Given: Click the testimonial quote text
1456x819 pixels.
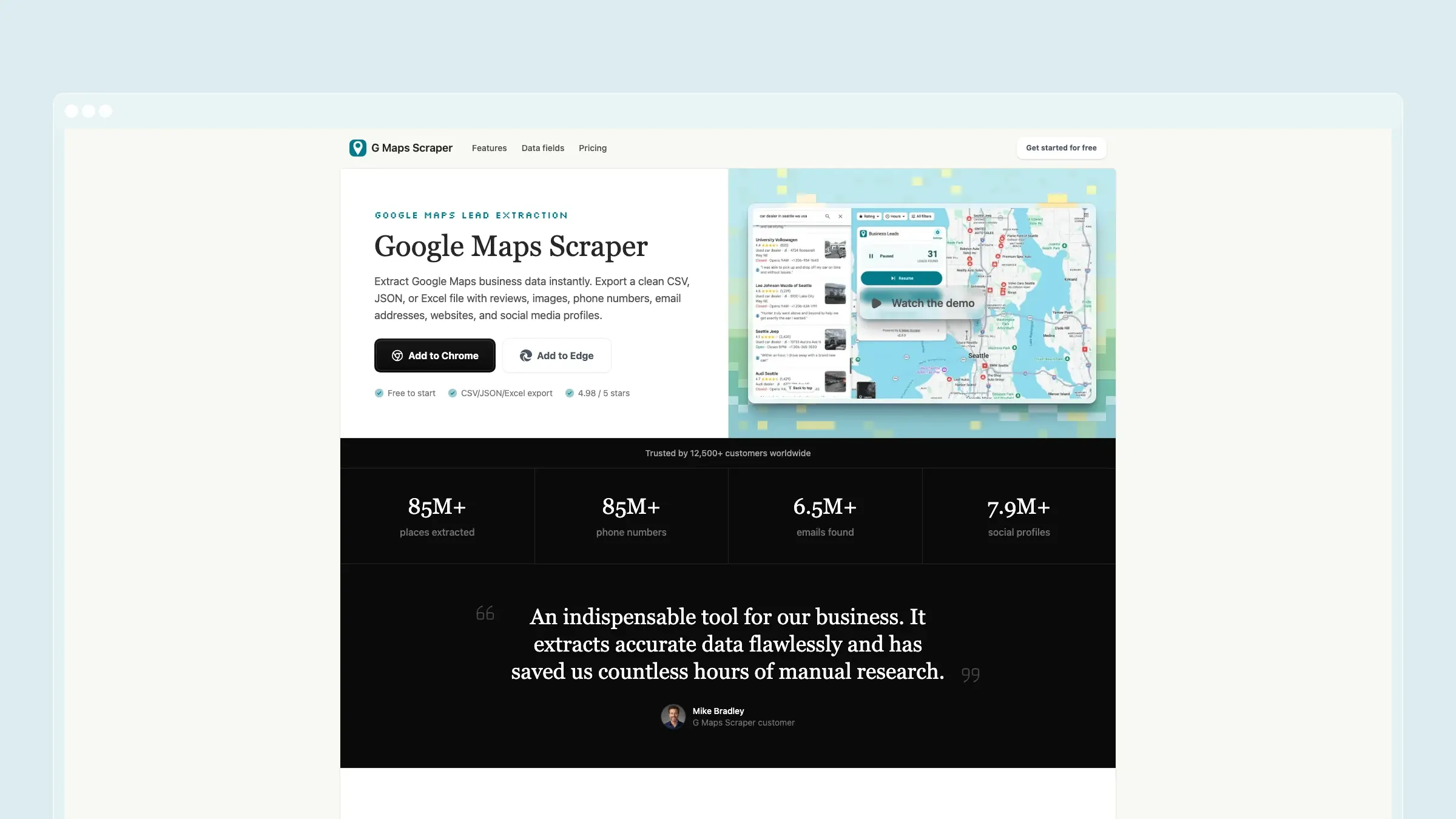Looking at the screenshot, I should [x=727, y=644].
